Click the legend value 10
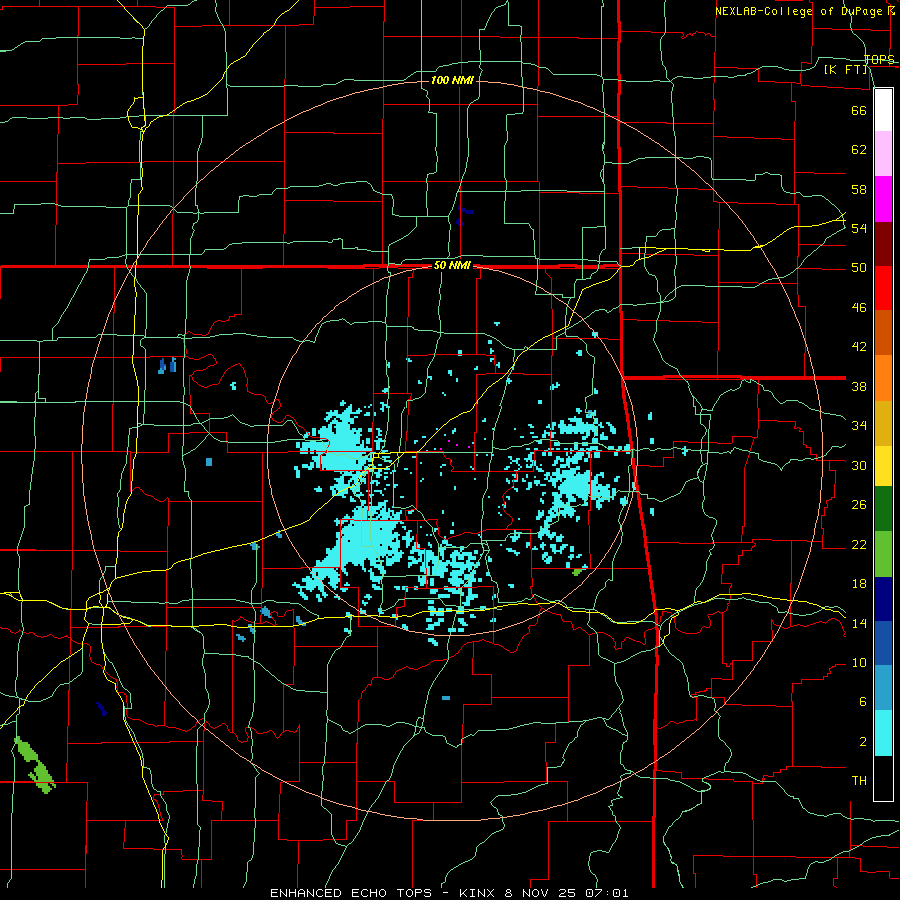Image resolution: width=900 pixels, height=900 pixels. 859,662
